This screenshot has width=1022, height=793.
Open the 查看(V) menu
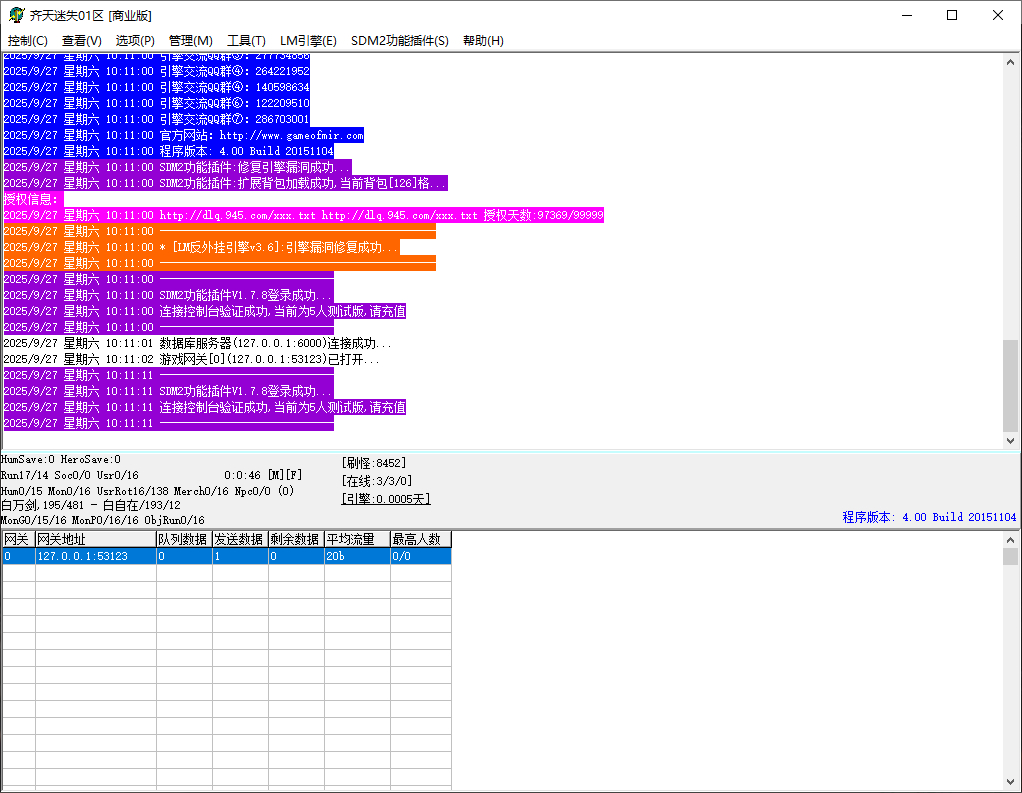point(82,41)
